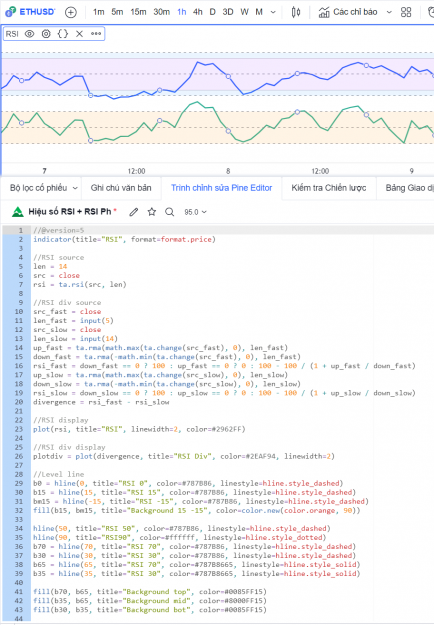Viewport: 434px width, 625px height.
Task: Expand the timeframe list dropdown arrow
Action: point(273,12)
